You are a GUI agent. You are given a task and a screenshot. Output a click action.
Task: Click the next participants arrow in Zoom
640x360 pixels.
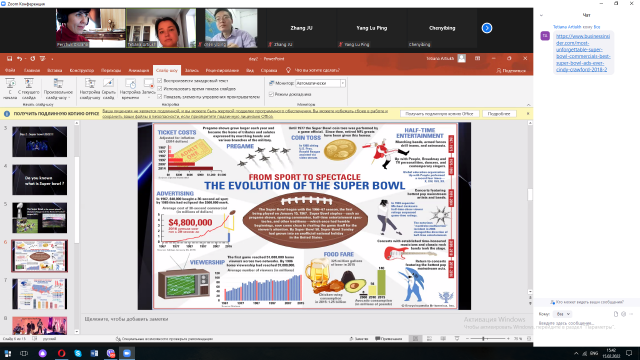tap(487, 28)
